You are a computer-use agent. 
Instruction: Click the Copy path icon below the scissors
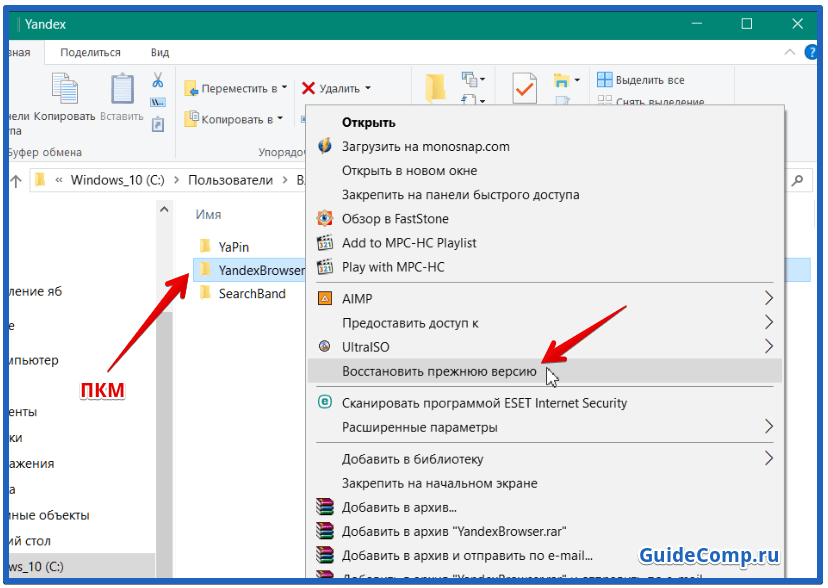[x=157, y=102]
